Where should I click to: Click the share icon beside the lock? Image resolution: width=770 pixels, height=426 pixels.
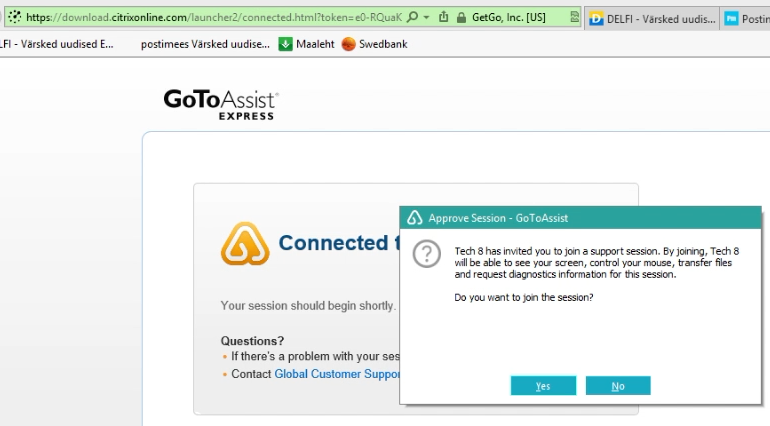click(x=443, y=17)
